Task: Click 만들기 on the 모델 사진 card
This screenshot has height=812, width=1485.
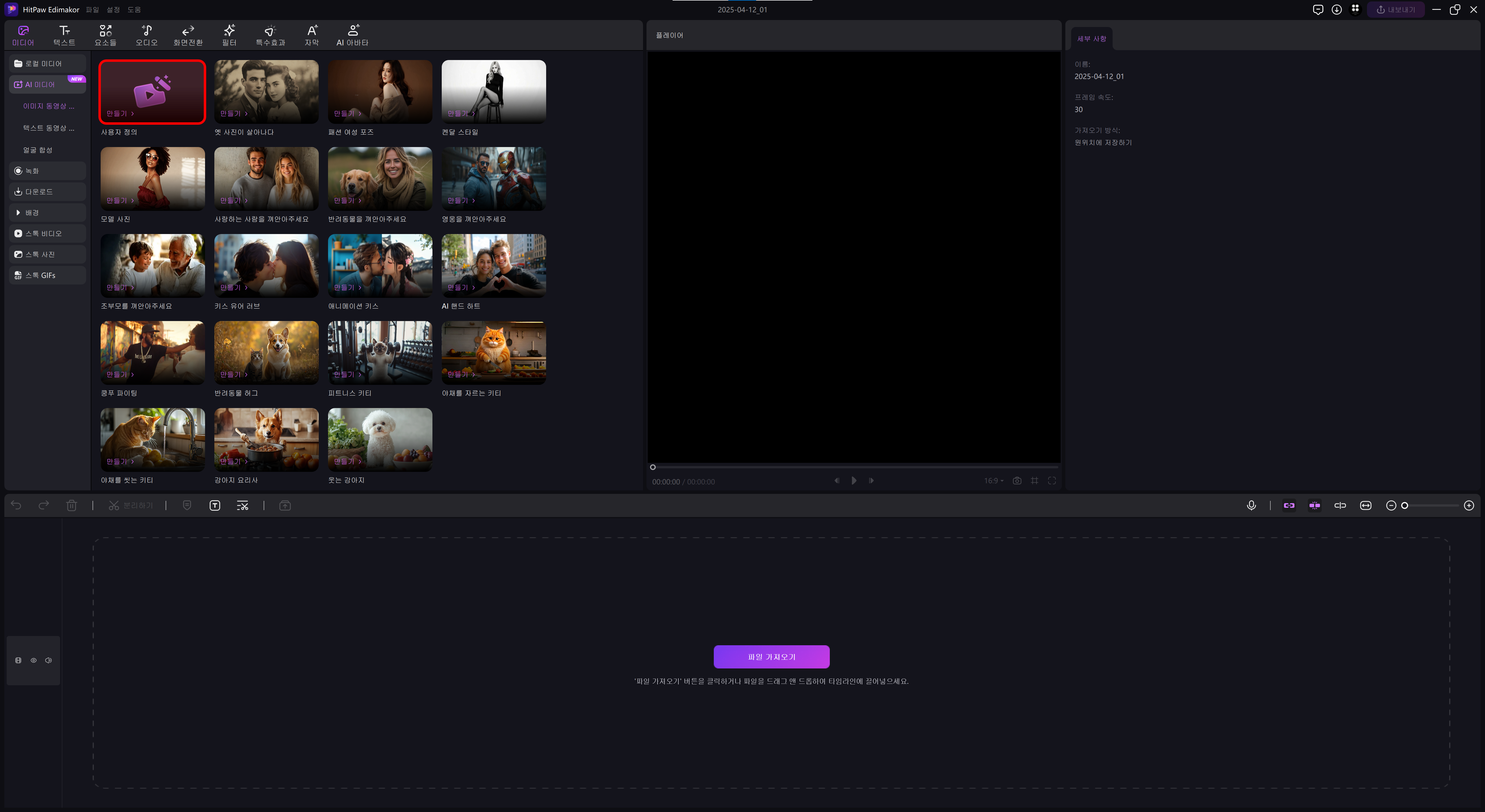Action: tap(120, 201)
